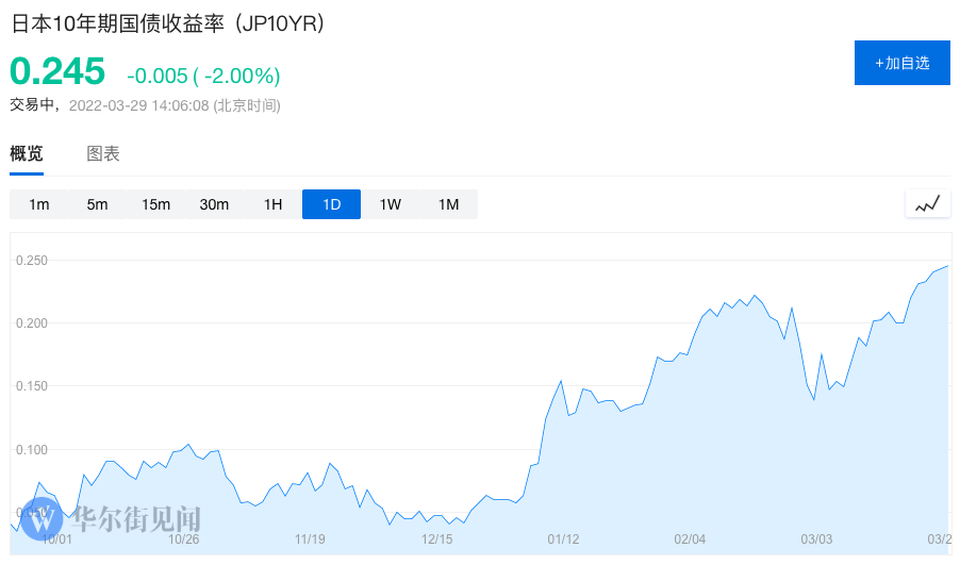Open the line chart style icon
The width and height of the screenshot is (960, 565).
(x=927, y=204)
